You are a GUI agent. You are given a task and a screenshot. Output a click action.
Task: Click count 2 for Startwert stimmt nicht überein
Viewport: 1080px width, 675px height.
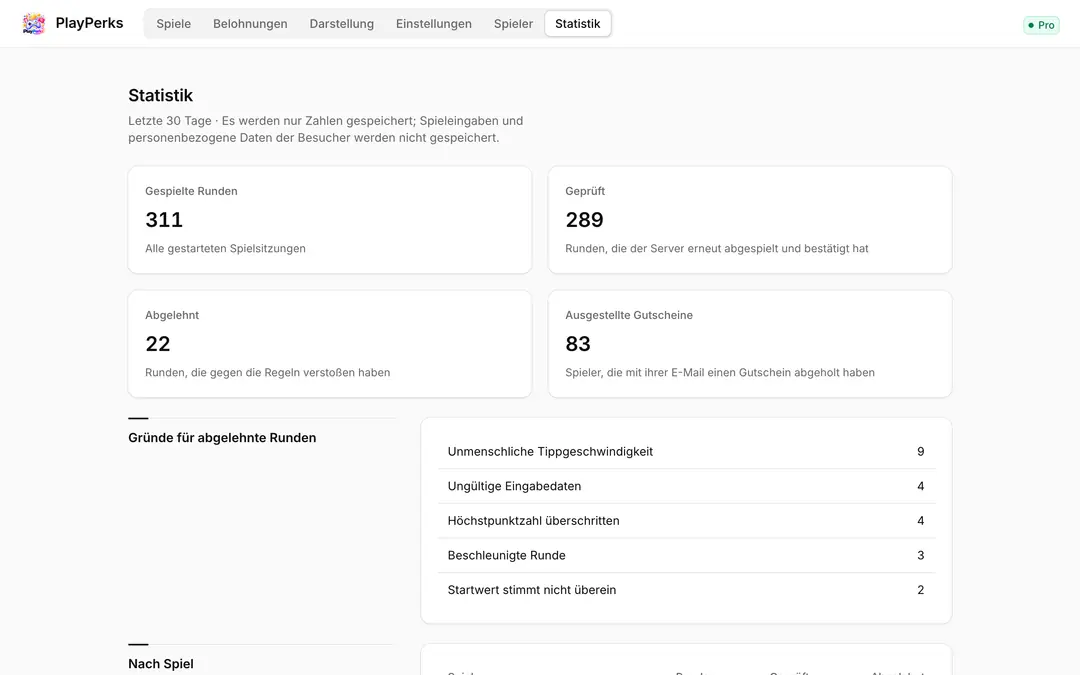tap(920, 590)
